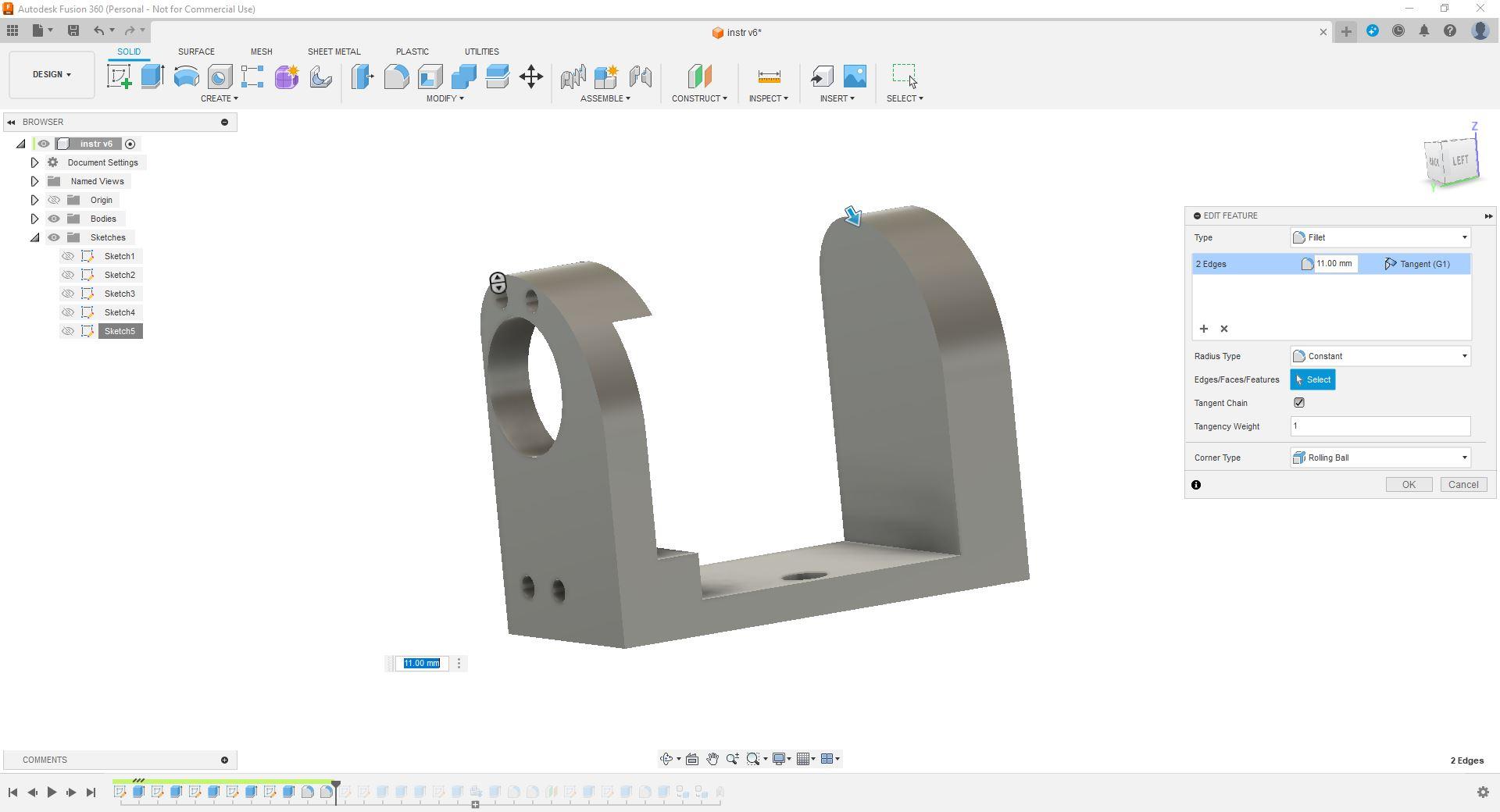This screenshot has width=1500, height=812.
Task: Add a new fillet selection set
Action: click(1204, 329)
